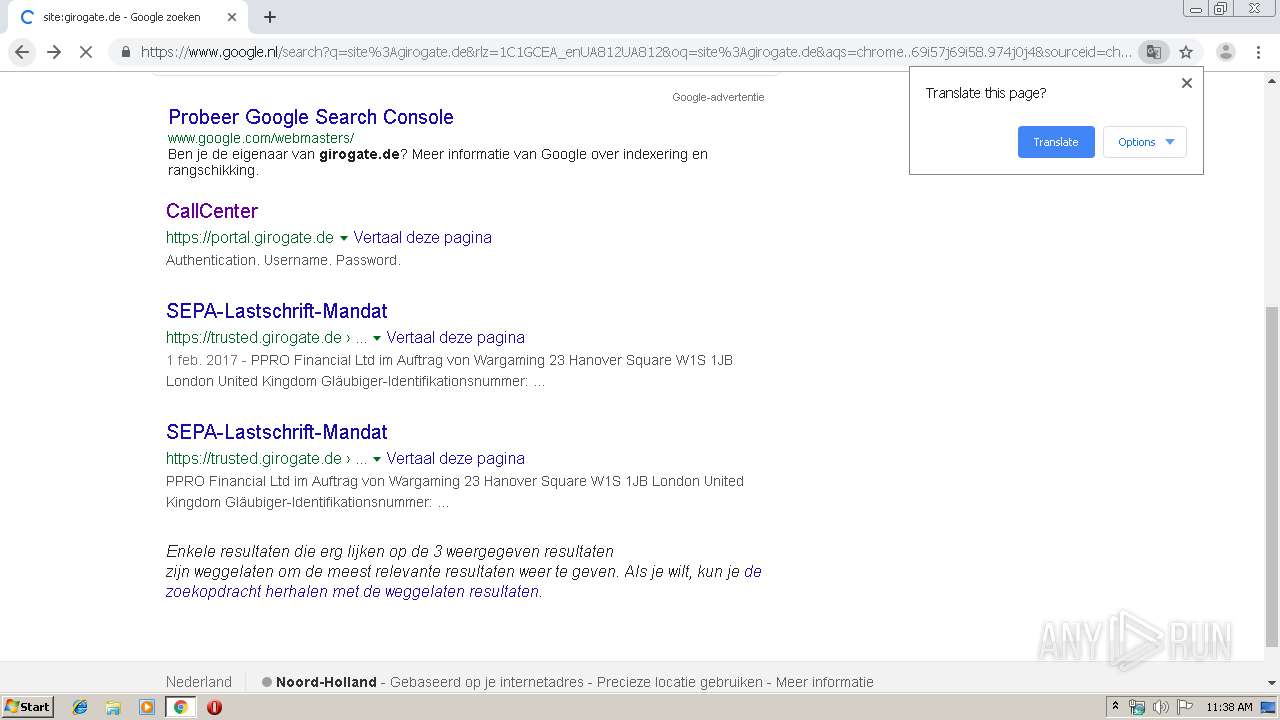Viewport: 1280px width, 720px height.
Task: Open Windows Media Player from taskbar
Action: click(147, 707)
